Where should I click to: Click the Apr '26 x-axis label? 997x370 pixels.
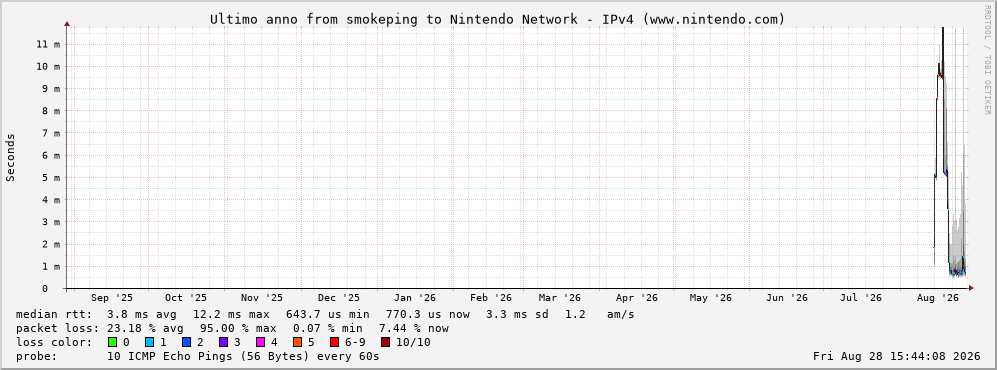[x=637, y=298]
